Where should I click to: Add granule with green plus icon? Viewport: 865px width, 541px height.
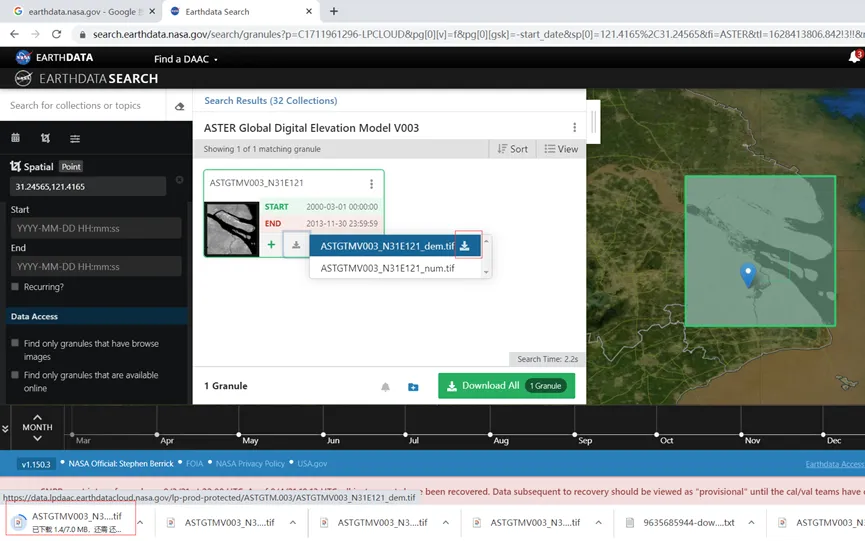[271, 244]
